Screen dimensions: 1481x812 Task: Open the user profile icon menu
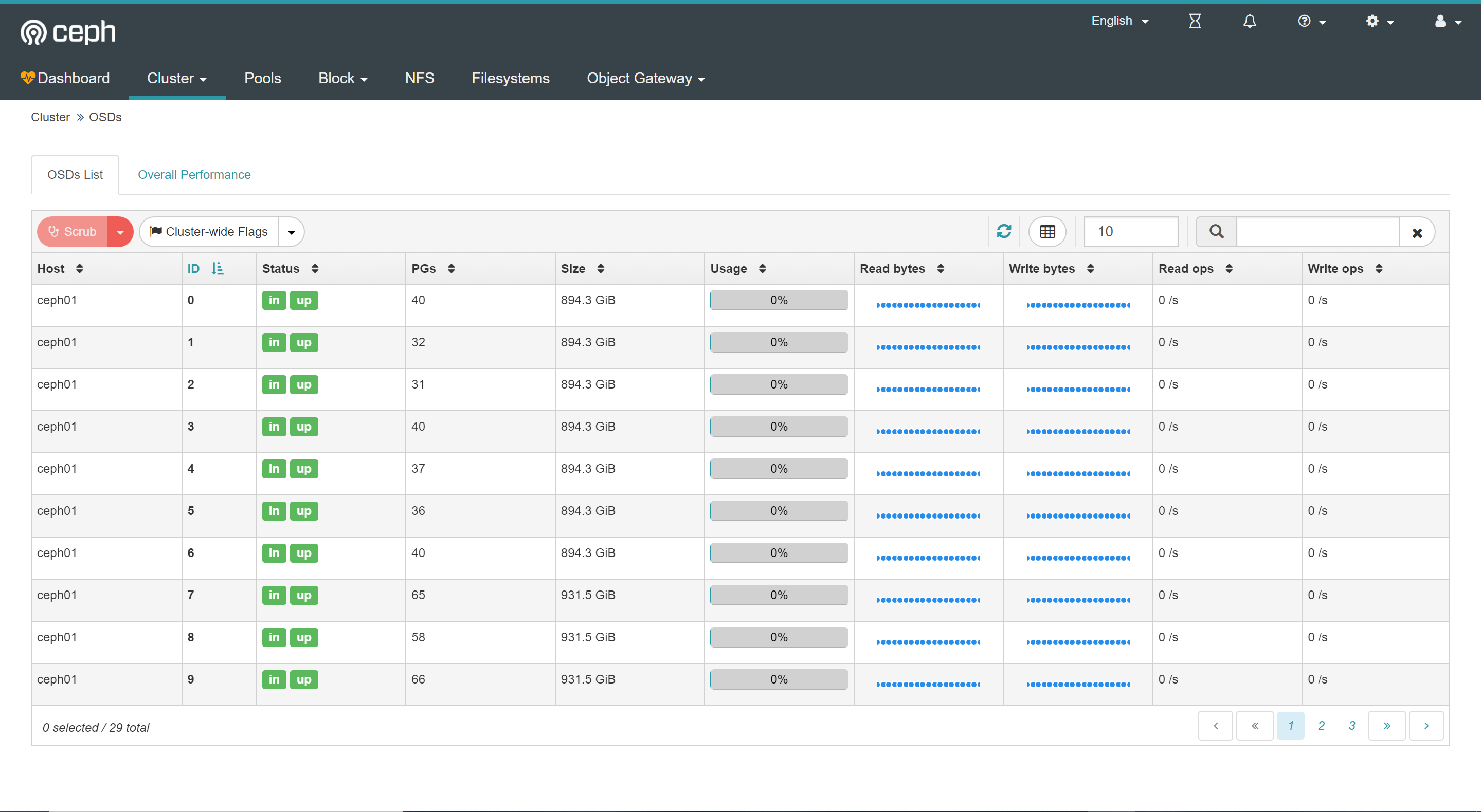click(1447, 21)
